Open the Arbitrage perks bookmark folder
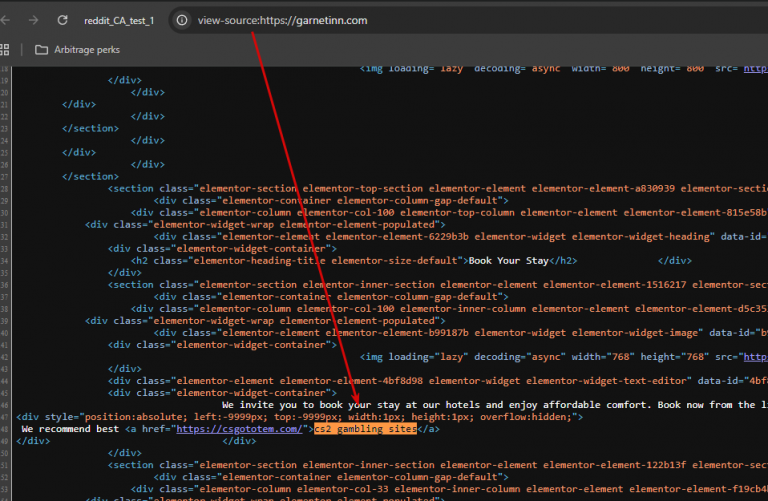Screen dimensions: 768x501 tap(77, 49)
